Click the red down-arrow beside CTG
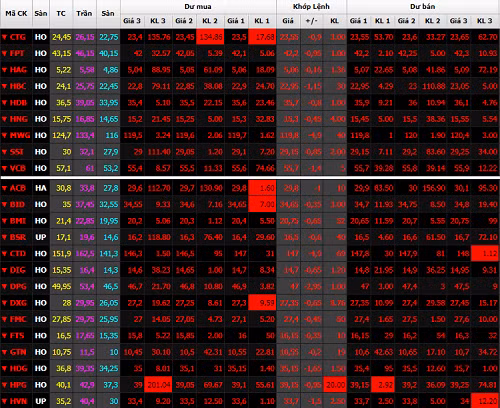 pyautogui.click(x=4, y=37)
